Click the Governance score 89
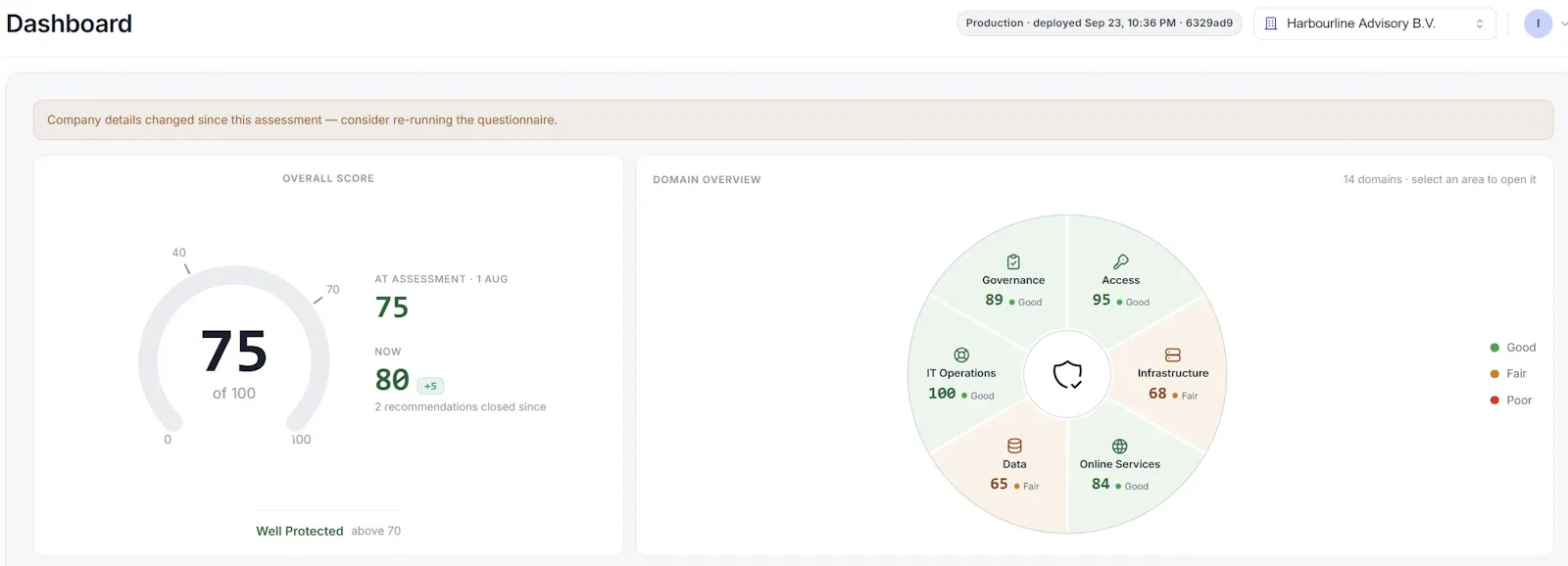1568x566 pixels. [994, 300]
